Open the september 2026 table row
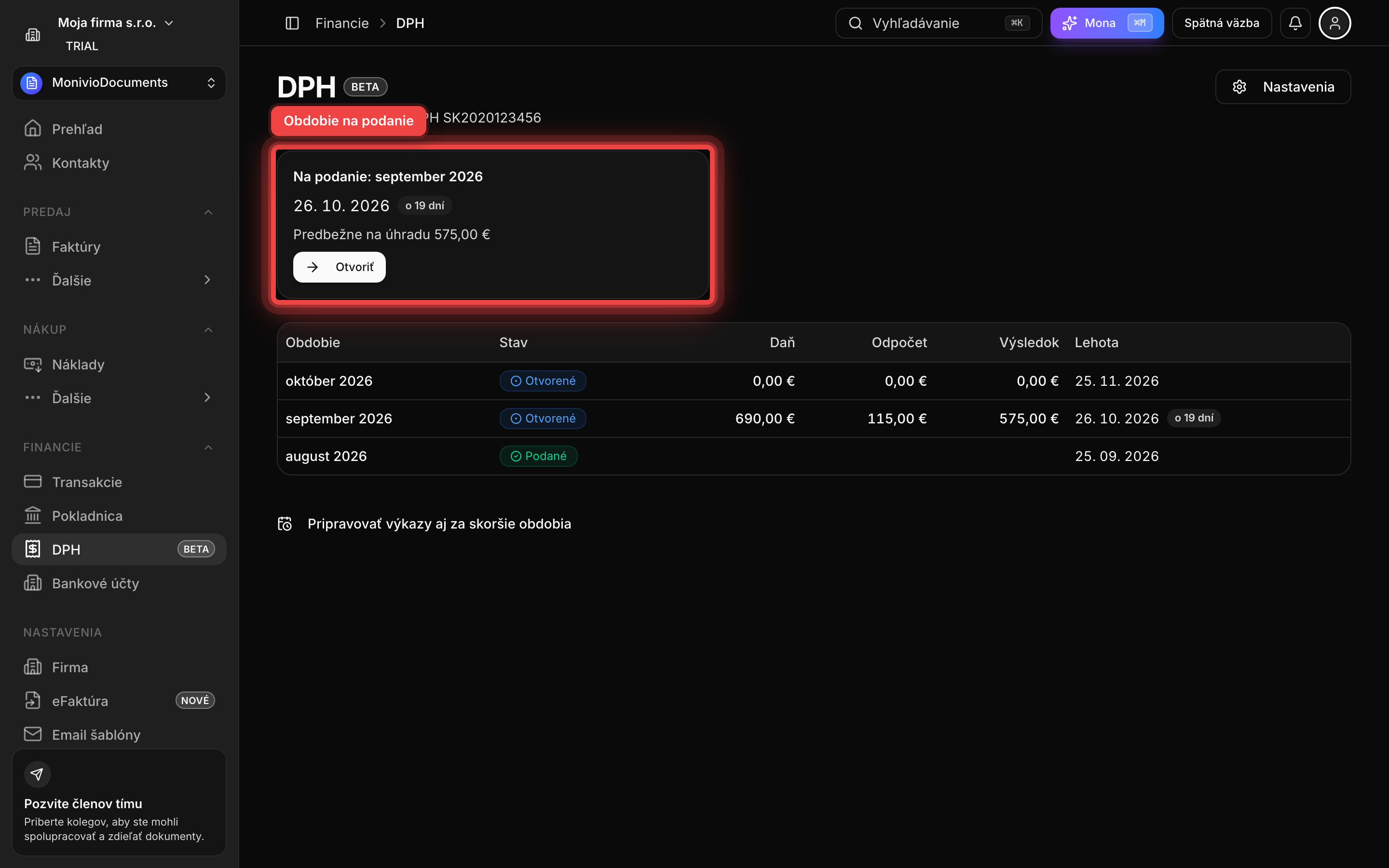 tap(814, 419)
